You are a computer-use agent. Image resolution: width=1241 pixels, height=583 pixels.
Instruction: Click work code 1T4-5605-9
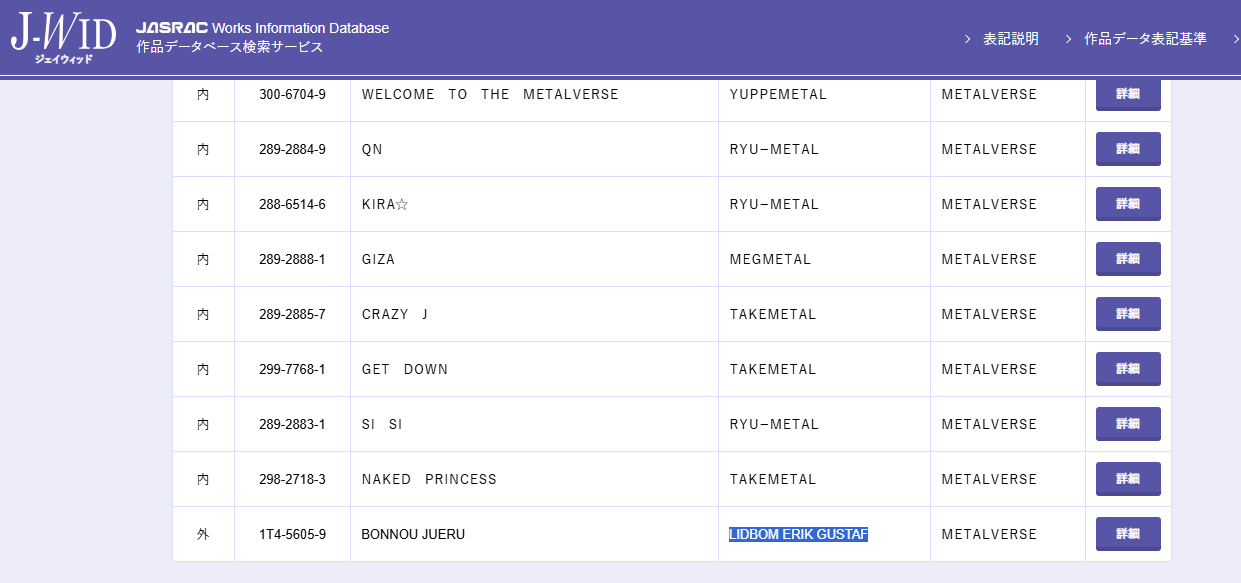coord(292,534)
